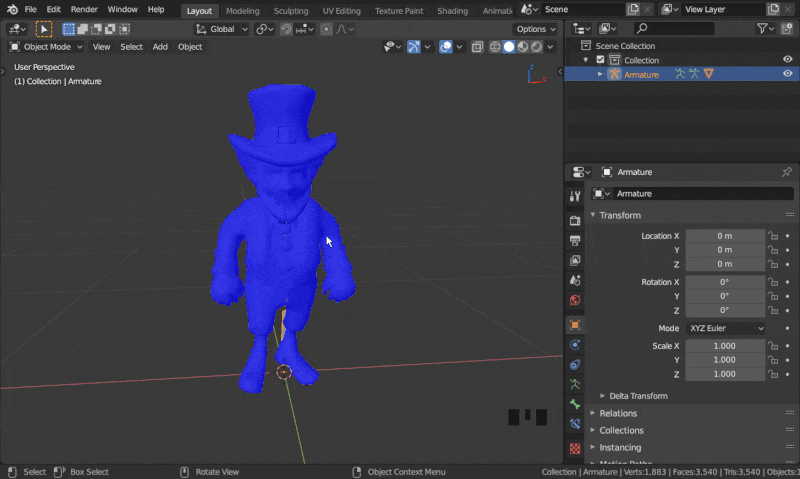This screenshot has width=800, height=479.
Task: Open the File menu
Action: click(31, 9)
